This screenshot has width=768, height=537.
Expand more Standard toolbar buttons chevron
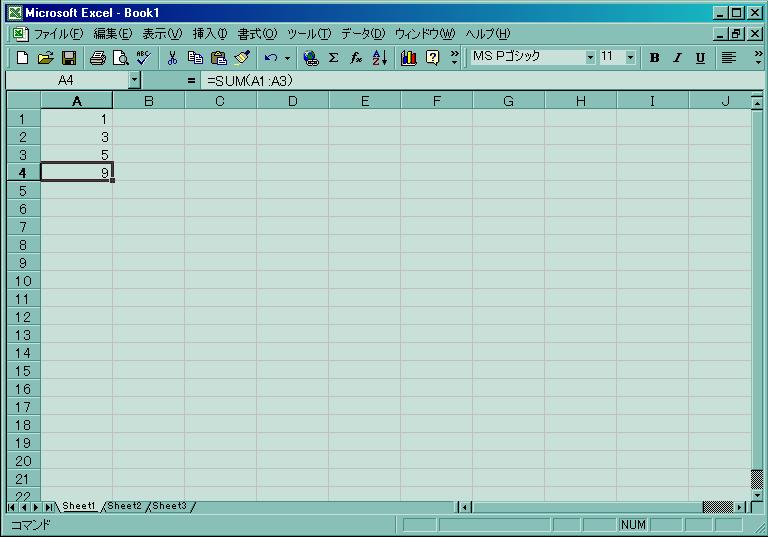point(455,57)
